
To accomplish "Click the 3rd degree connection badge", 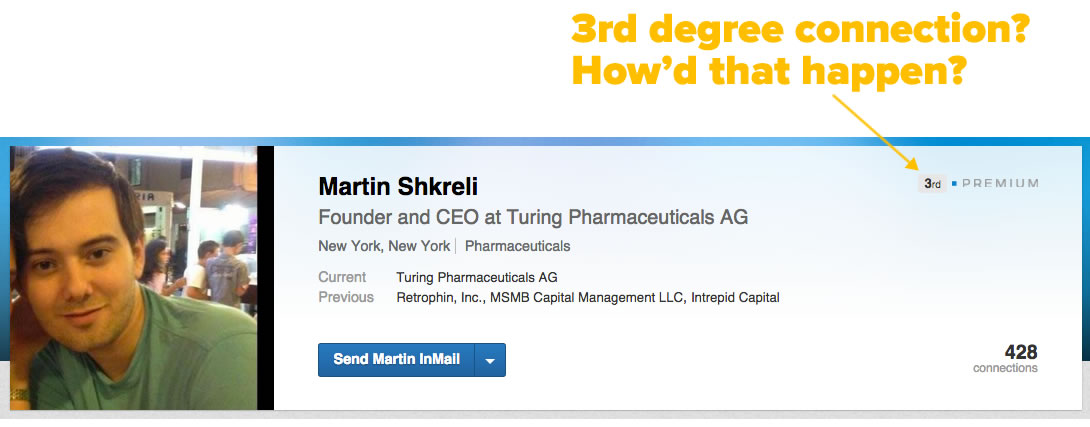I will click(x=932, y=184).
